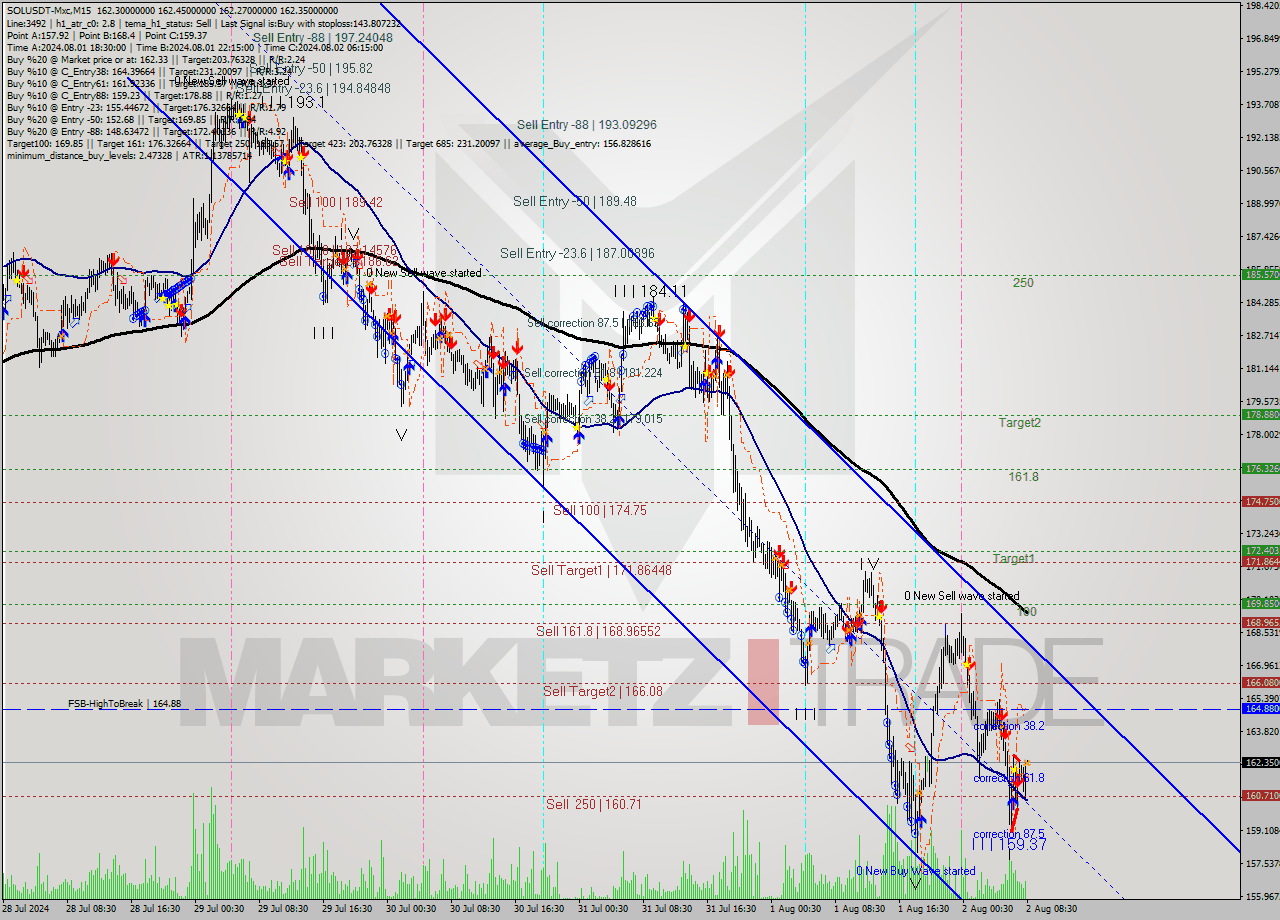Screen dimensions: 1280x920
Task: Click price axis value 193.760
Action: click(x=1261, y=104)
